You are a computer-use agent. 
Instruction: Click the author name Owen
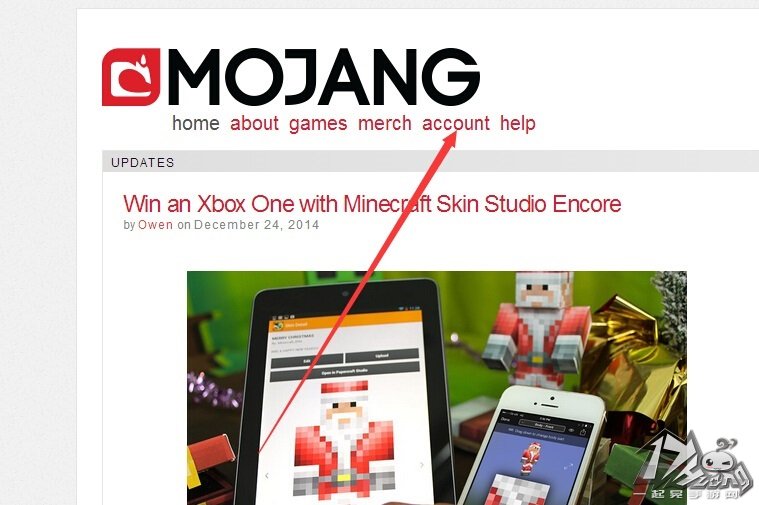click(155, 225)
